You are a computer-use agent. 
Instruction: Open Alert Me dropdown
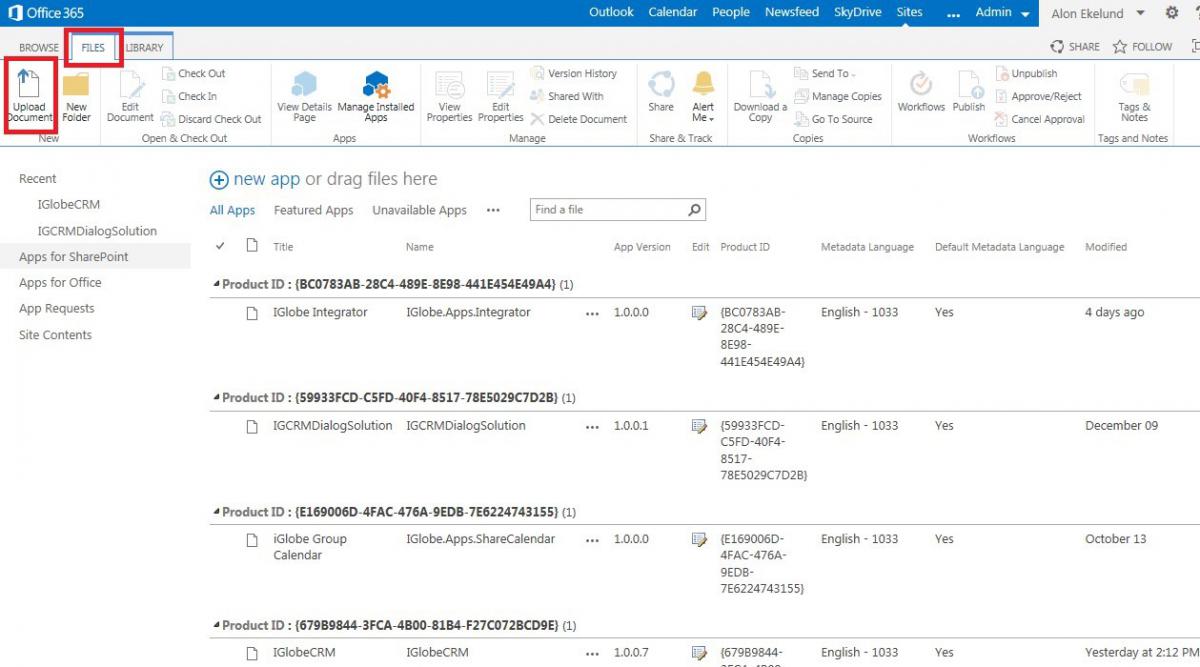pos(703,96)
